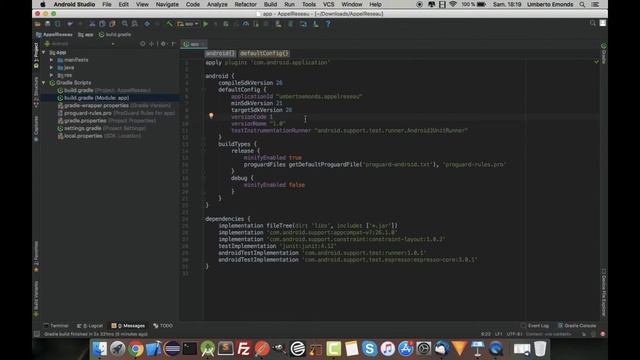Viewport: 640px width, 360px height.
Task: Click the android{} breadcrumb
Action: click(x=220, y=53)
